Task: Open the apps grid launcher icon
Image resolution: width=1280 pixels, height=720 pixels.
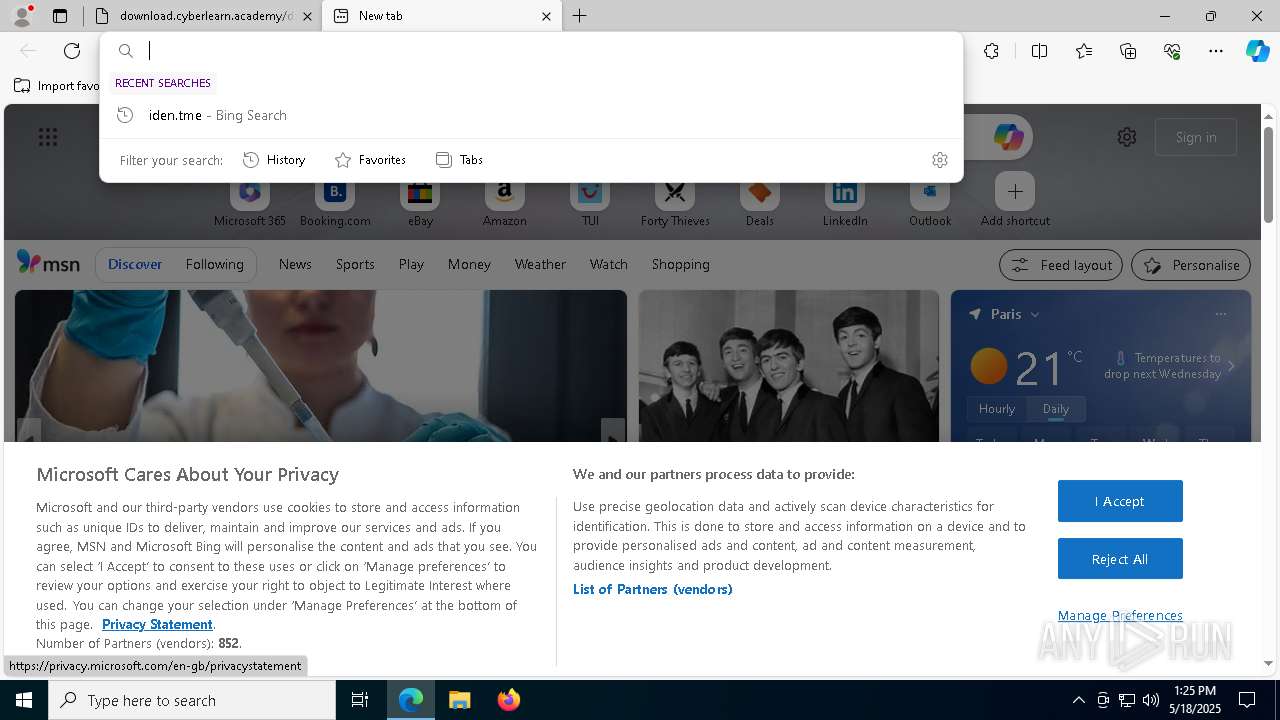Action: pyautogui.click(x=48, y=137)
